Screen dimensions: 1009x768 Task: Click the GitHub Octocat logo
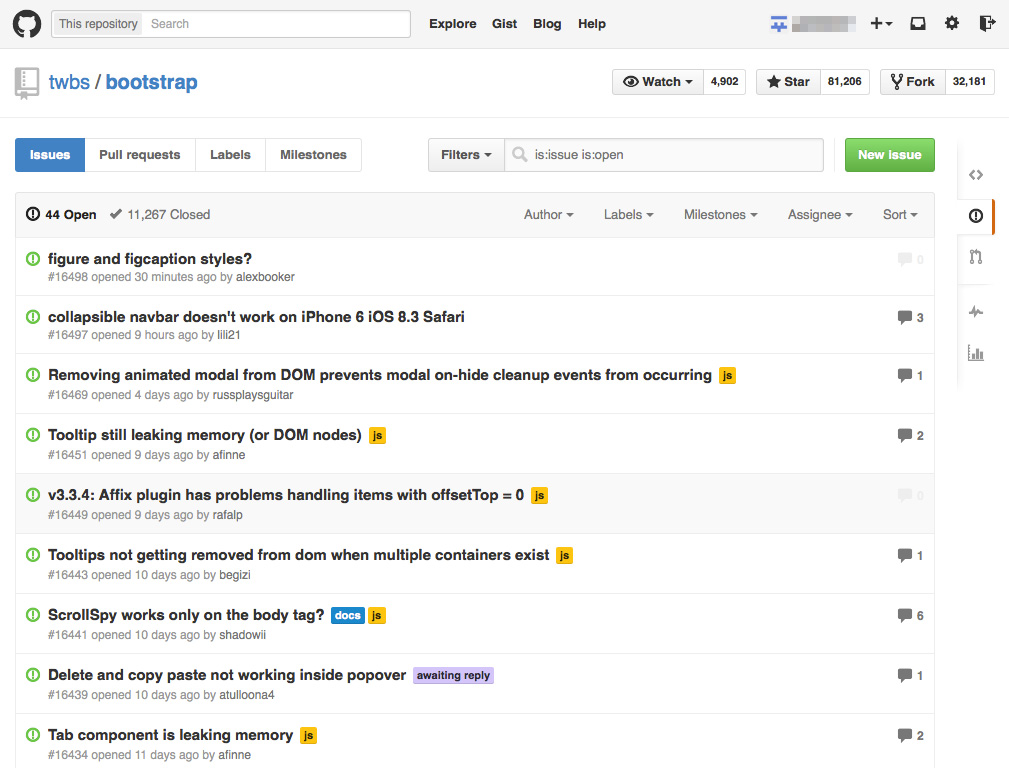pyautogui.click(x=26, y=23)
